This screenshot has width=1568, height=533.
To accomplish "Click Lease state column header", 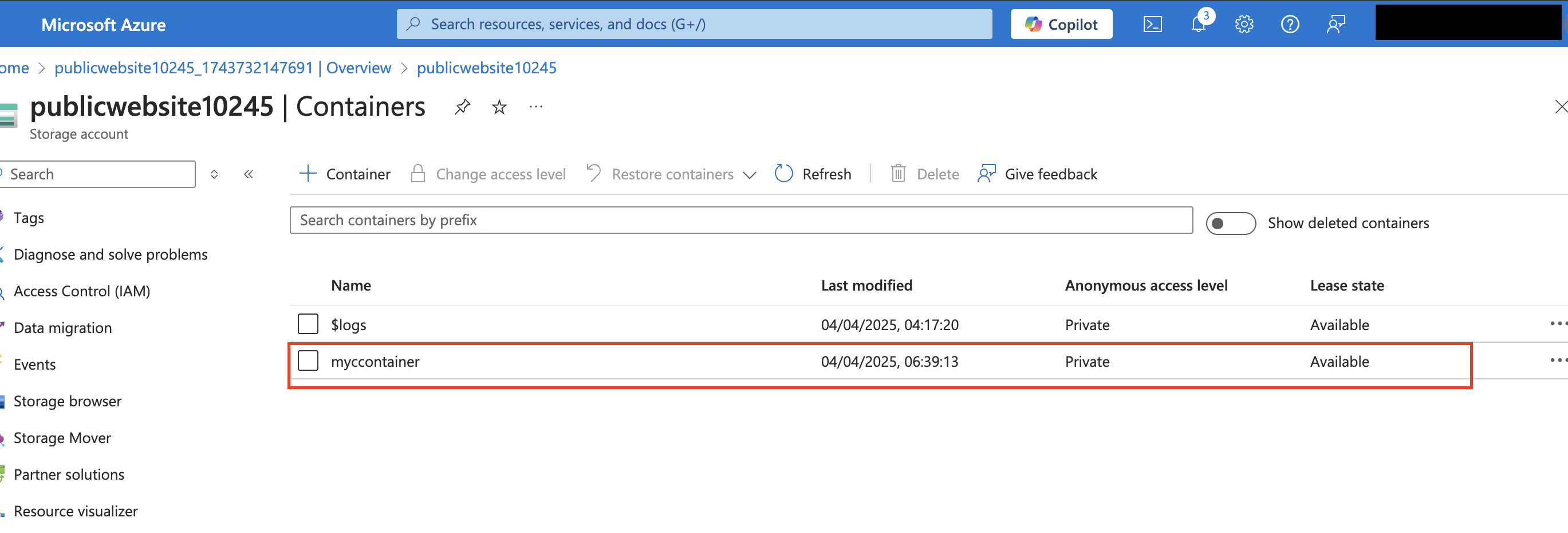I will (x=1346, y=285).
